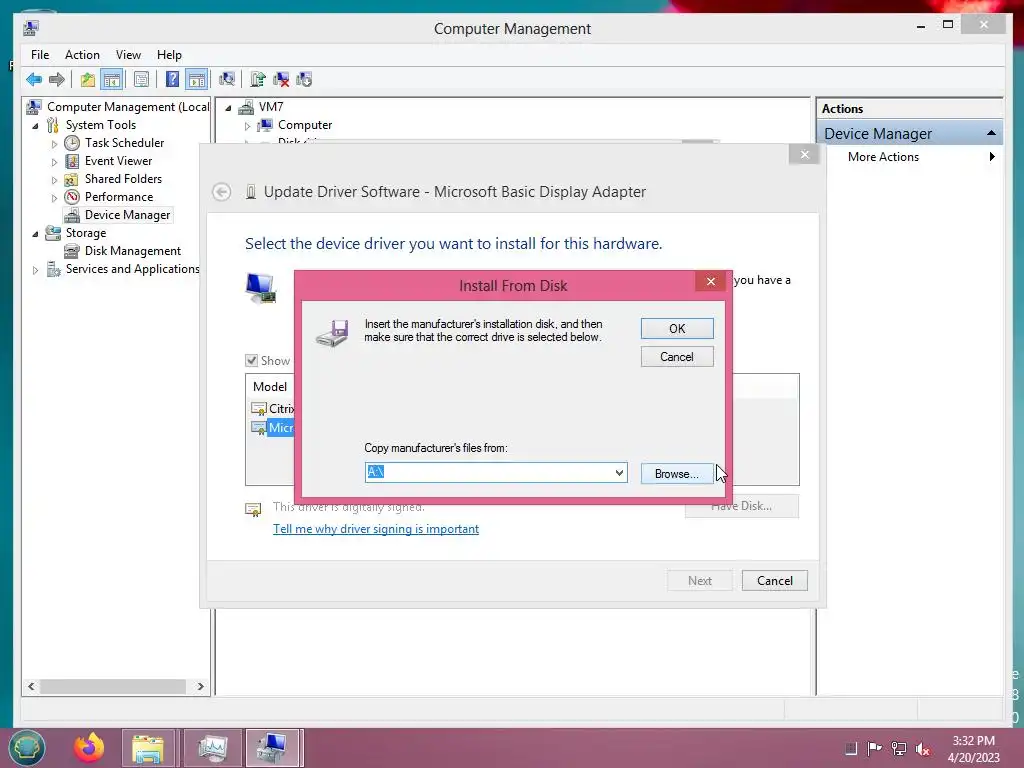Click the Forward arrow in the toolbar
This screenshot has height=768, width=1024.
(x=57, y=80)
